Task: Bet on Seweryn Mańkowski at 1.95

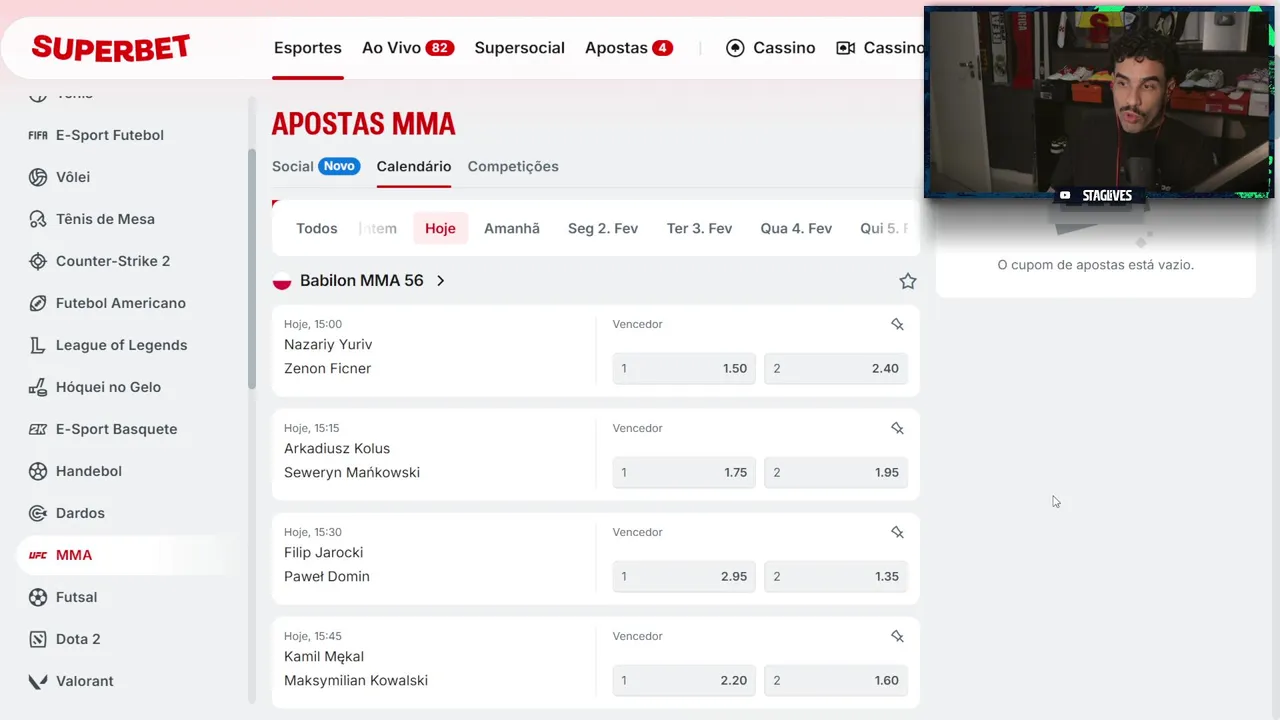Action: pos(836,472)
